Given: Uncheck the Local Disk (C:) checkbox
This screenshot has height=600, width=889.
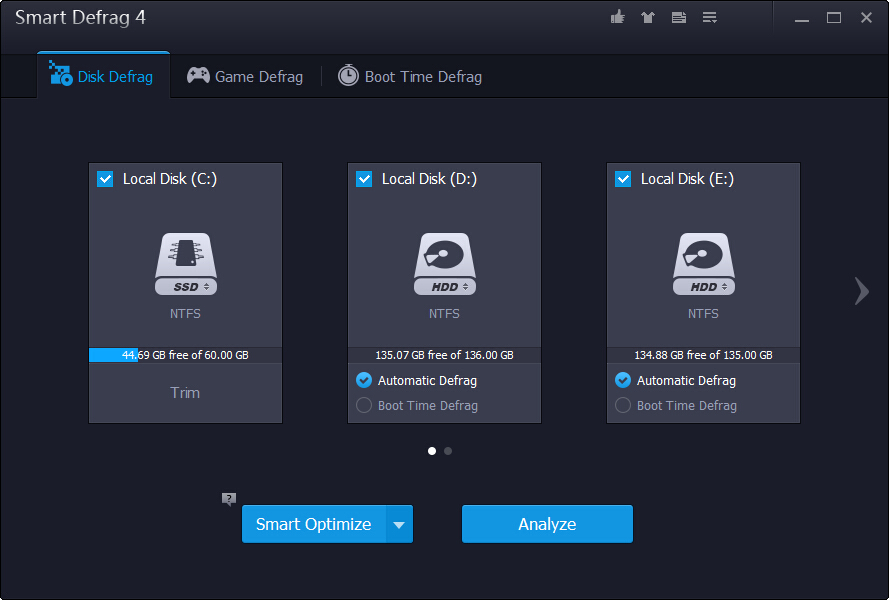Looking at the screenshot, I should [x=105, y=179].
